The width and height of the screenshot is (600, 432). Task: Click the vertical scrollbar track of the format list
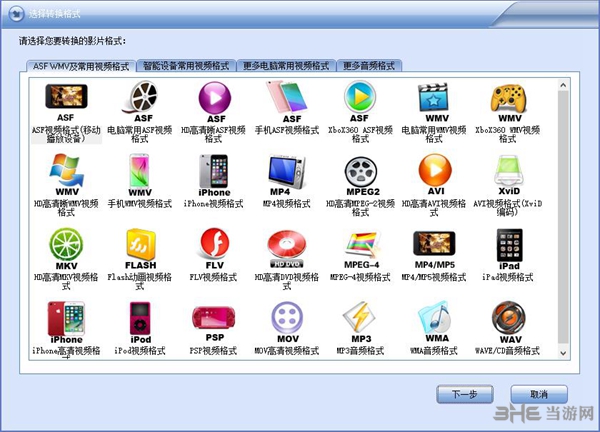[563, 219]
